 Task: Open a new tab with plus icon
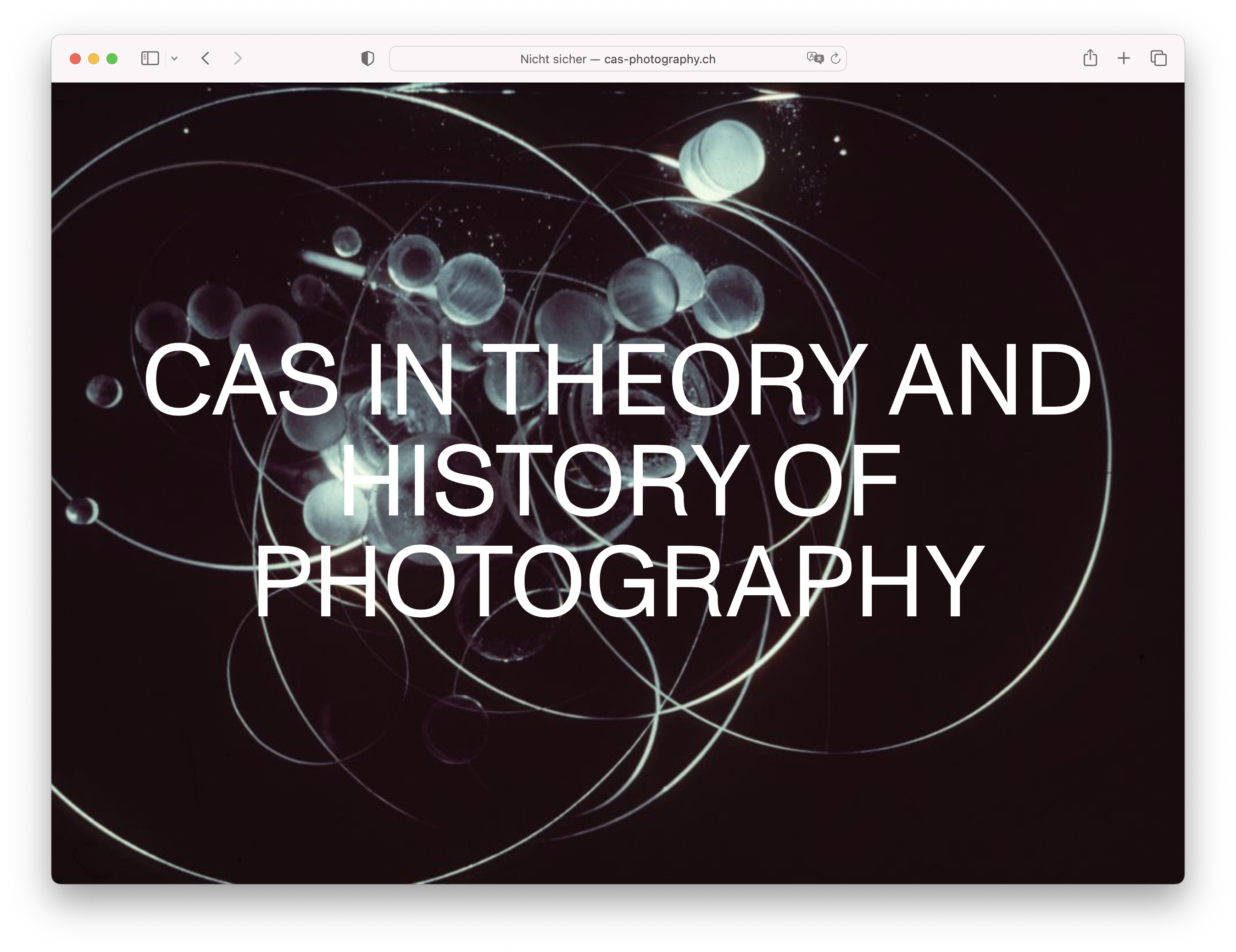[x=1124, y=58]
